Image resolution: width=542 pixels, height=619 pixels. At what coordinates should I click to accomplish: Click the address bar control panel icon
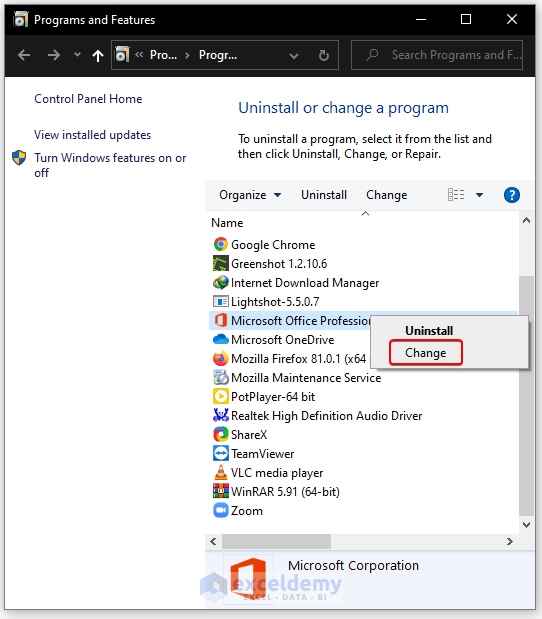(122, 54)
